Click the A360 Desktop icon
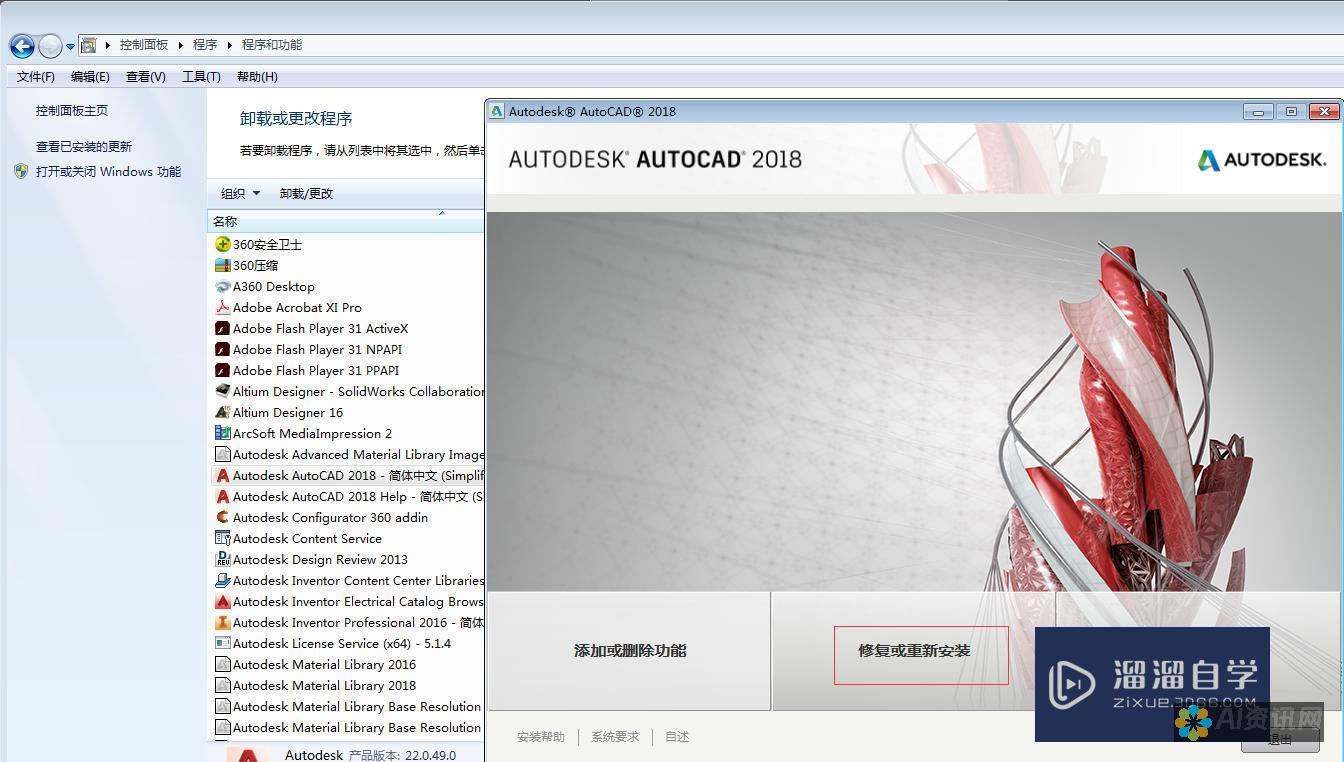The width and height of the screenshot is (1344, 762). click(222, 286)
